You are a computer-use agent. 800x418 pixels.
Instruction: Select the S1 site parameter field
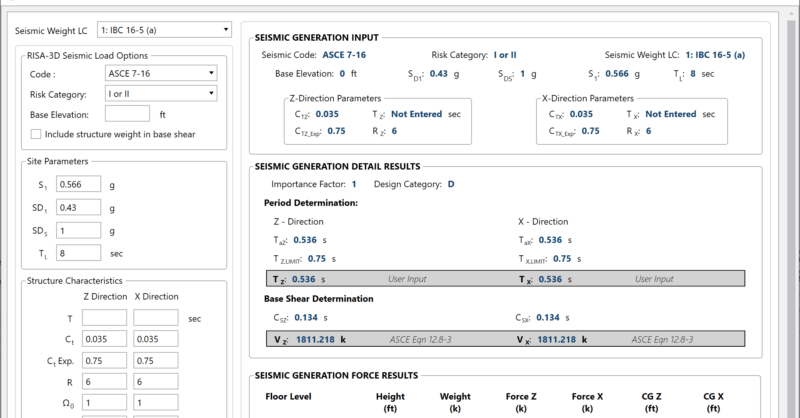[x=77, y=185]
